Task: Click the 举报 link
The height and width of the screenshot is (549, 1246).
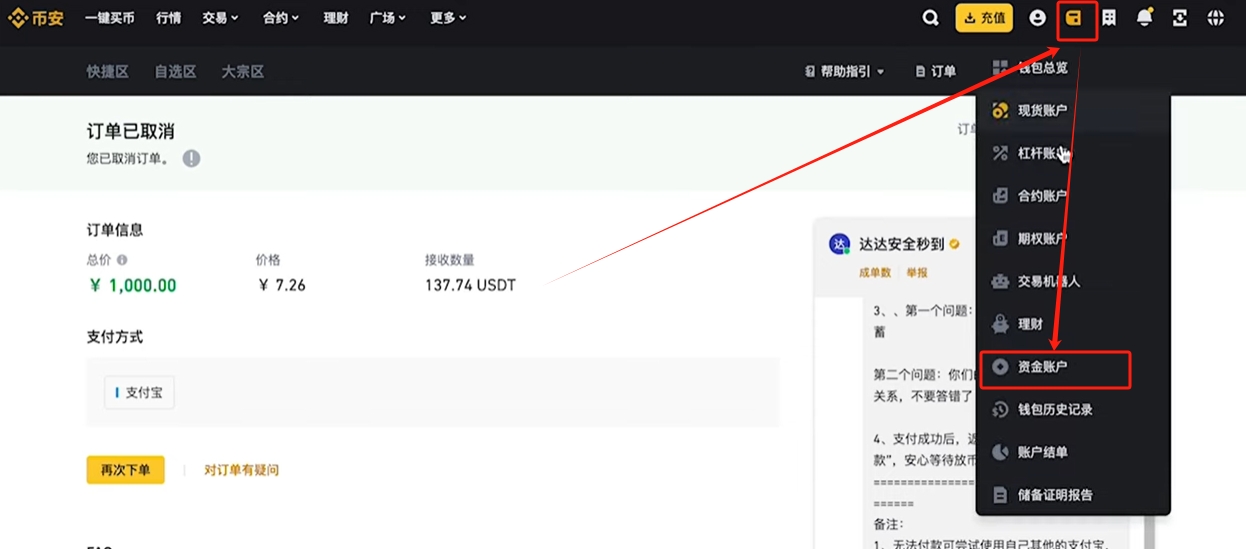Action: pos(917,273)
